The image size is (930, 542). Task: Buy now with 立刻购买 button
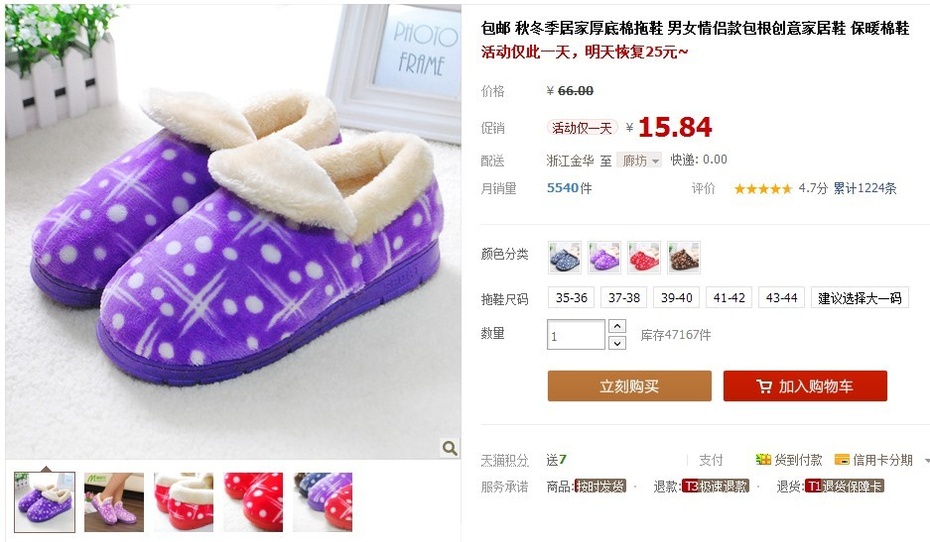629,386
